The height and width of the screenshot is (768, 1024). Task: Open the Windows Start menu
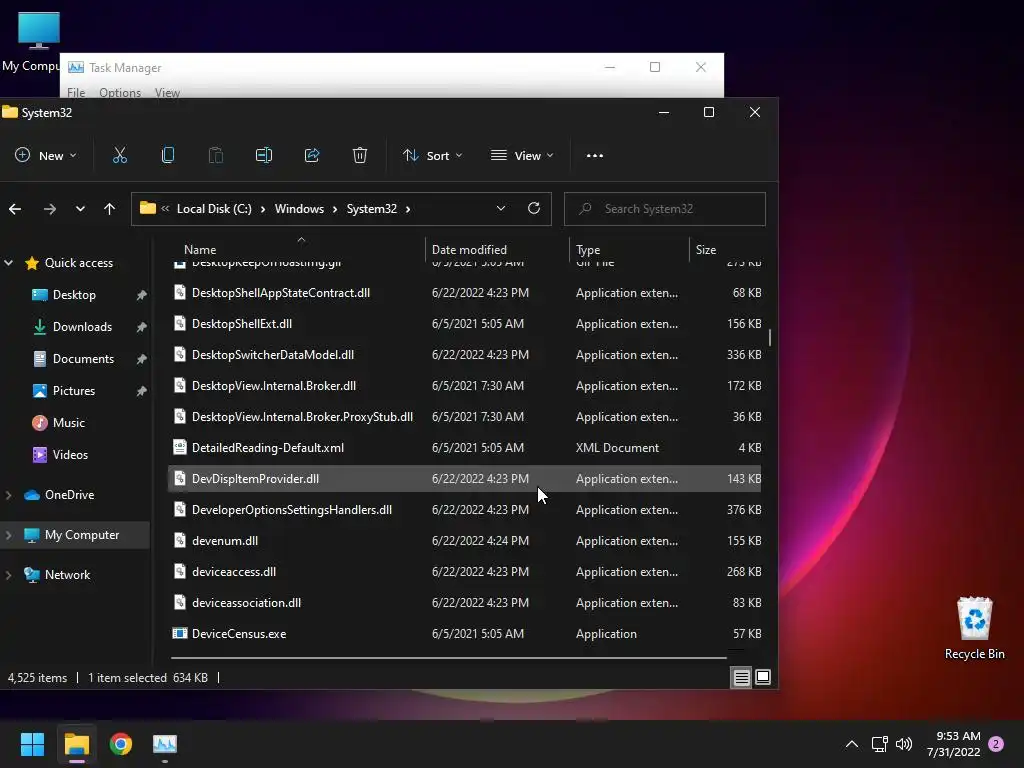pos(32,744)
